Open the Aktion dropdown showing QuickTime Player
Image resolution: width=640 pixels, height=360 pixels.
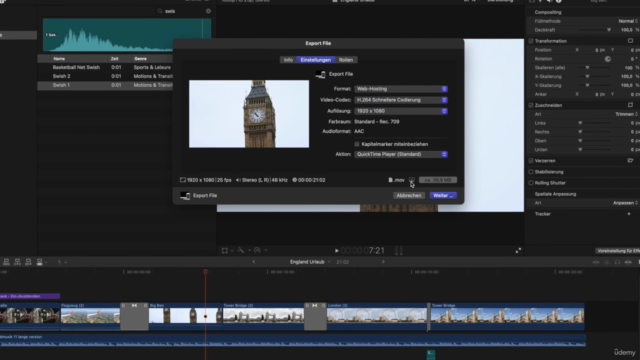point(401,154)
